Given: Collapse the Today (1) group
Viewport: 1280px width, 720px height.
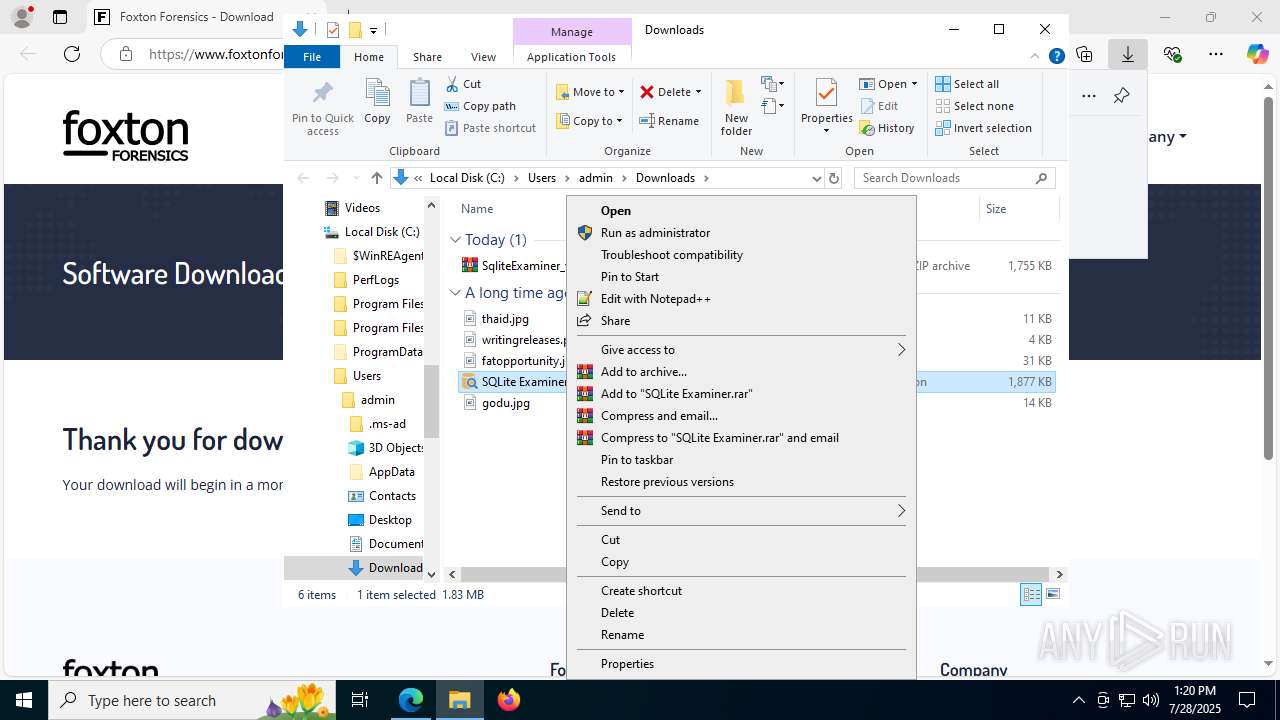Looking at the screenshot, I should 455,240.
